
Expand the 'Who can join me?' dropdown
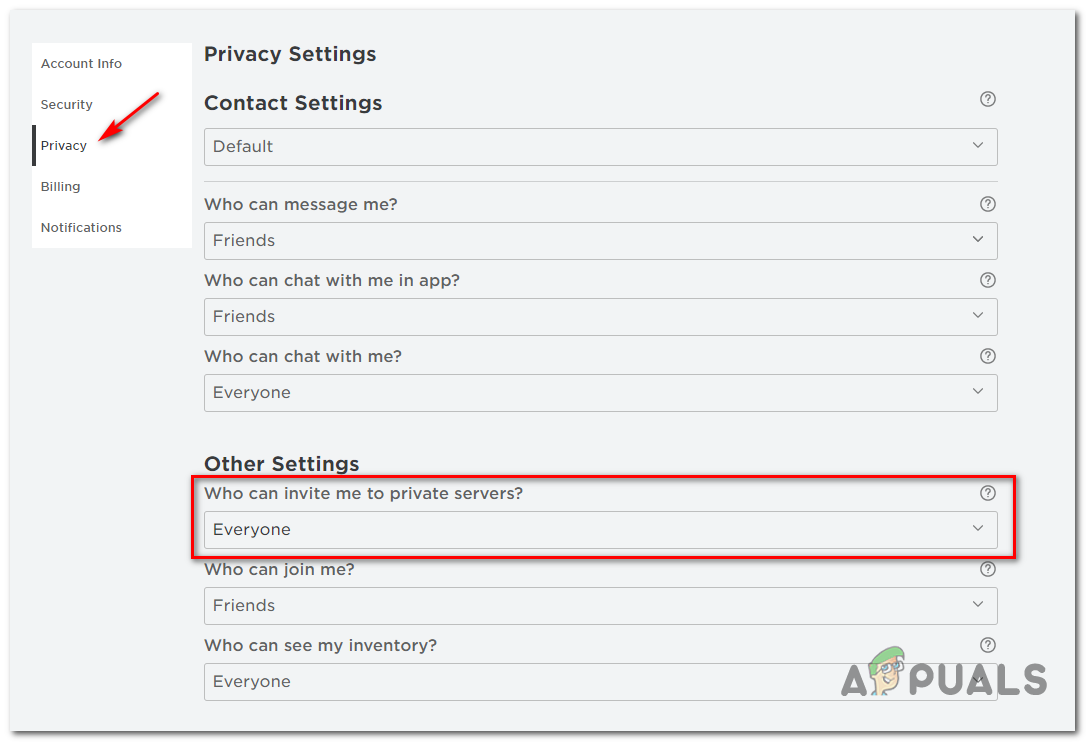pos(600,606)
